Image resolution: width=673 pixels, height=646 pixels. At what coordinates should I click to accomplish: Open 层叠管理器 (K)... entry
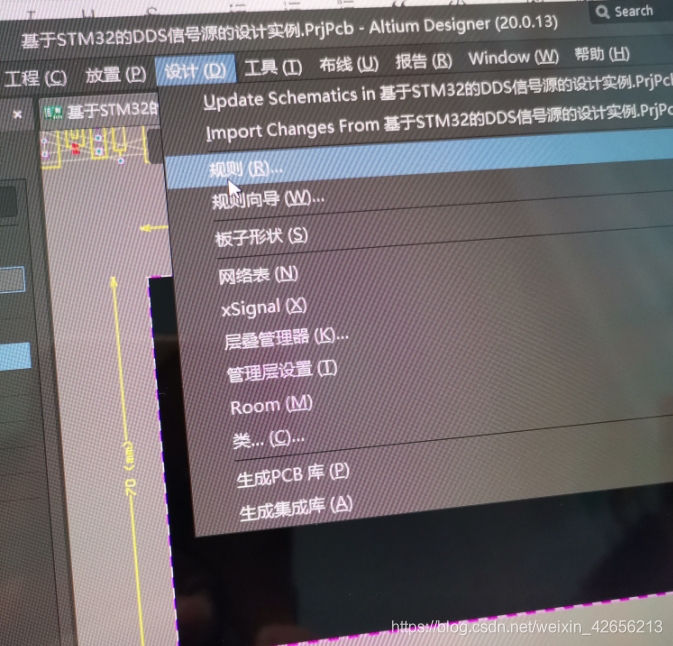[286, 339]
